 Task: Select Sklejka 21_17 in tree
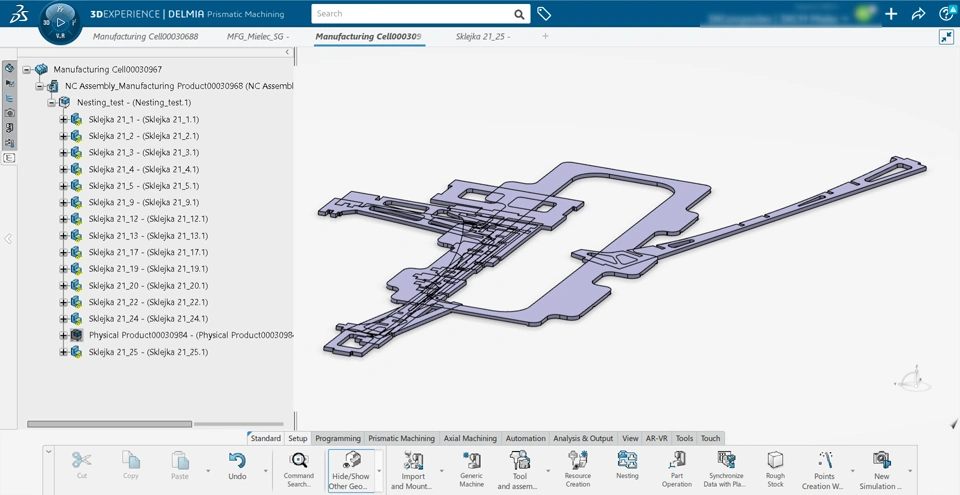pyautogui.click(x=148, y=252)
